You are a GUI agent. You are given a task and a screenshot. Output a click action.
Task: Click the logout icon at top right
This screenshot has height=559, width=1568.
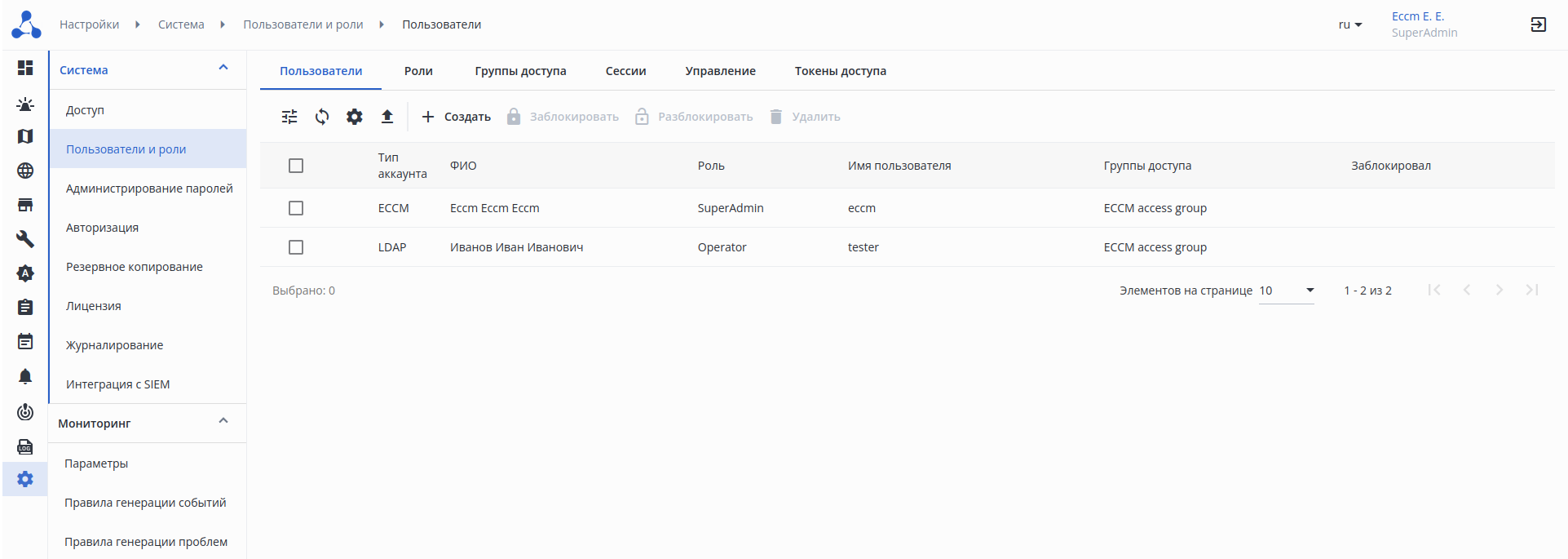[x=1538, y=24]
